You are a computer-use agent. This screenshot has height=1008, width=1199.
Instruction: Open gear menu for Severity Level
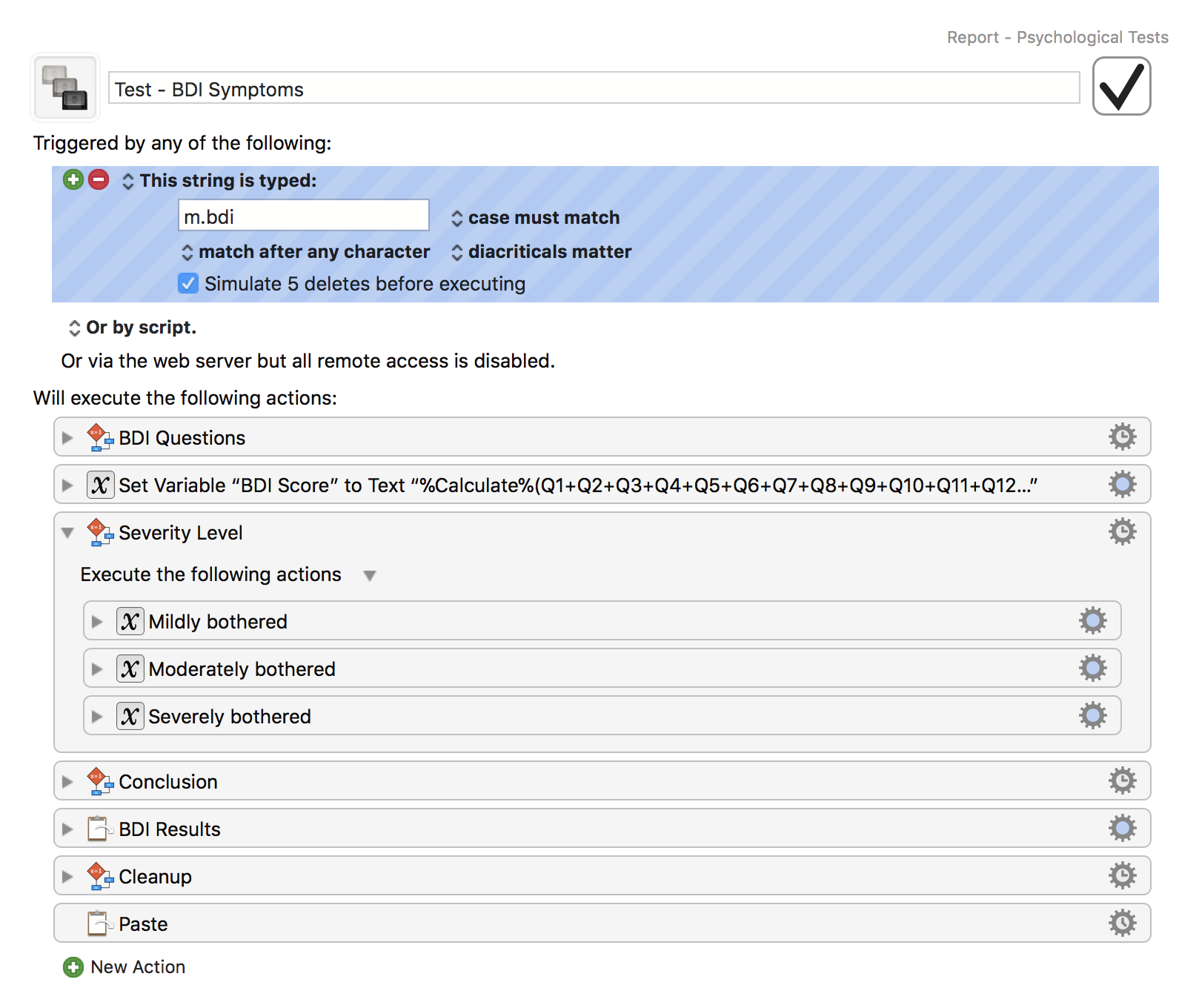(1122, 531)
